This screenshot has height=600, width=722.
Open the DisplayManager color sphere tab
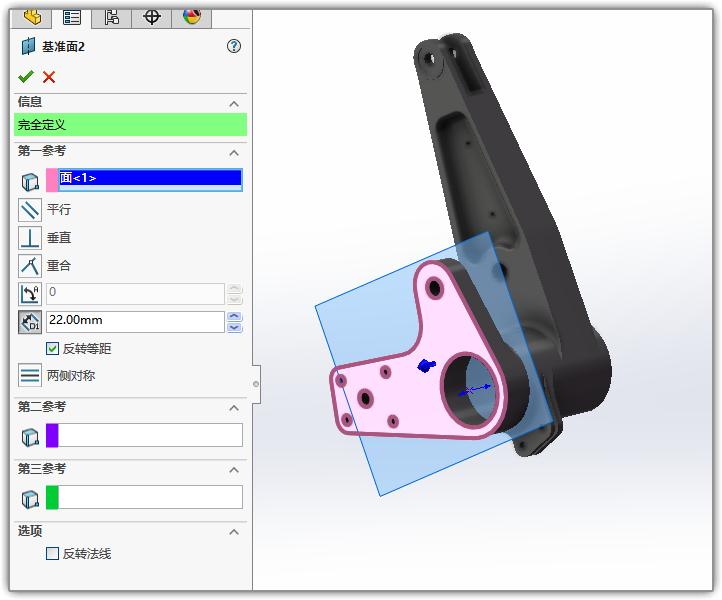[192, 17]
